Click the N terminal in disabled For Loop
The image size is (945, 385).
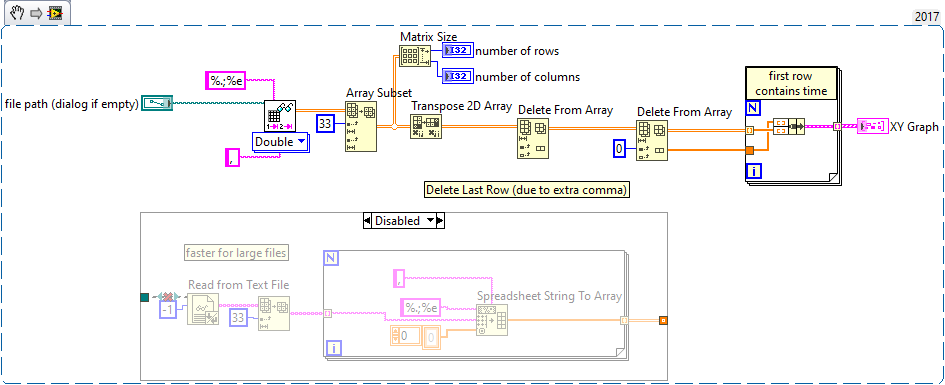[331, 258]
